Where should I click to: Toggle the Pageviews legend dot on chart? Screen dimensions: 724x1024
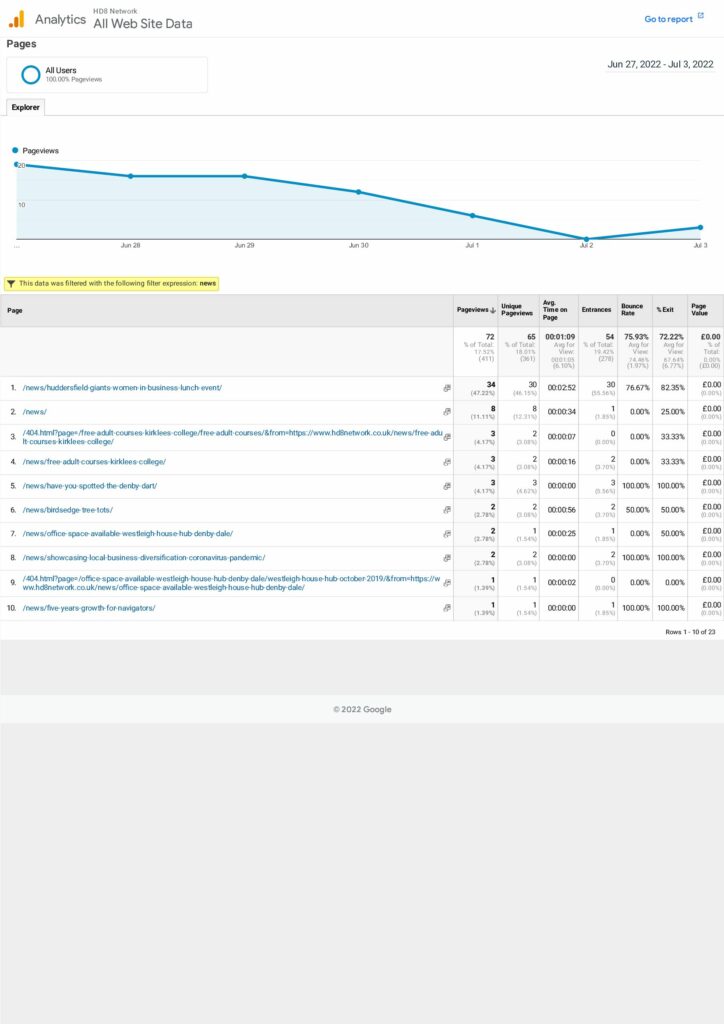[x=15, y=150]
